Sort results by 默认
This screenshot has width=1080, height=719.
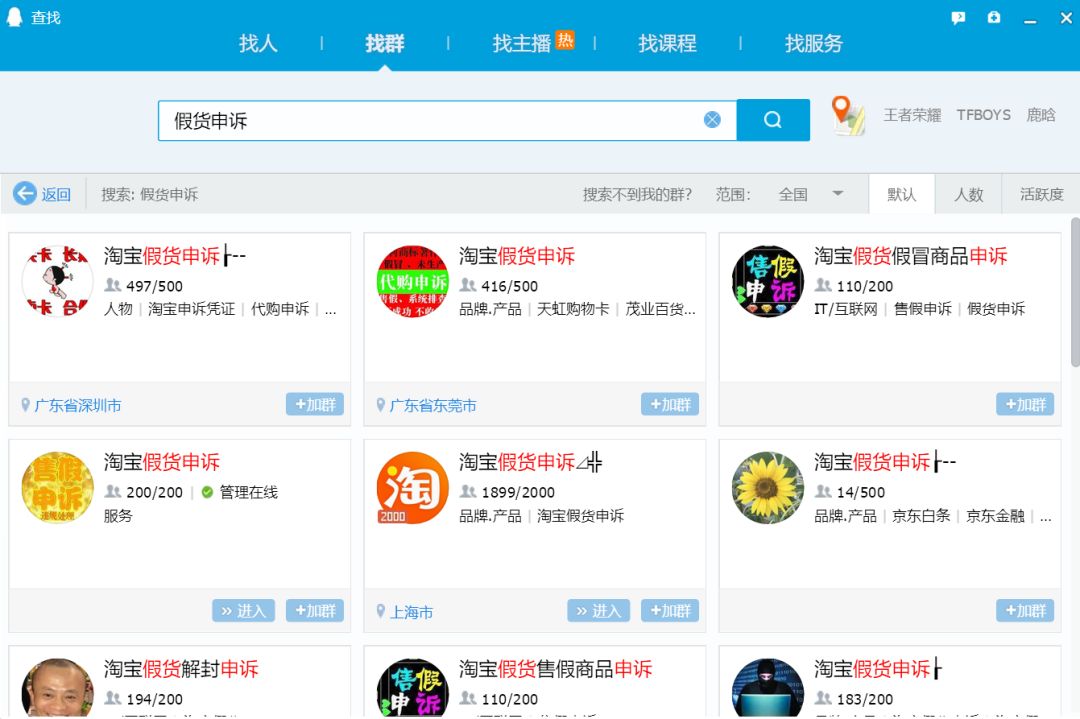click(x=902, y=194)
